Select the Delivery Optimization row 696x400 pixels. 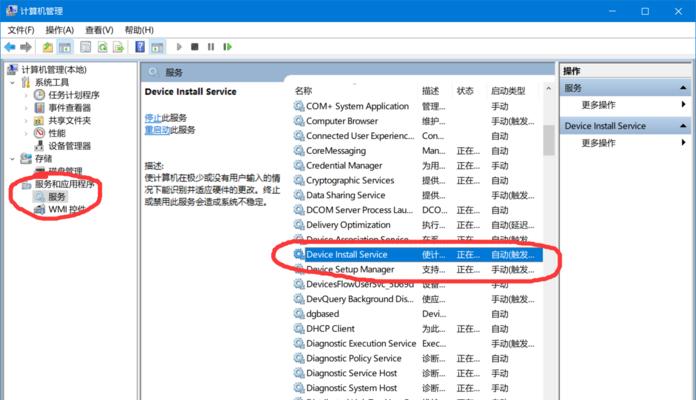[417, 225]
